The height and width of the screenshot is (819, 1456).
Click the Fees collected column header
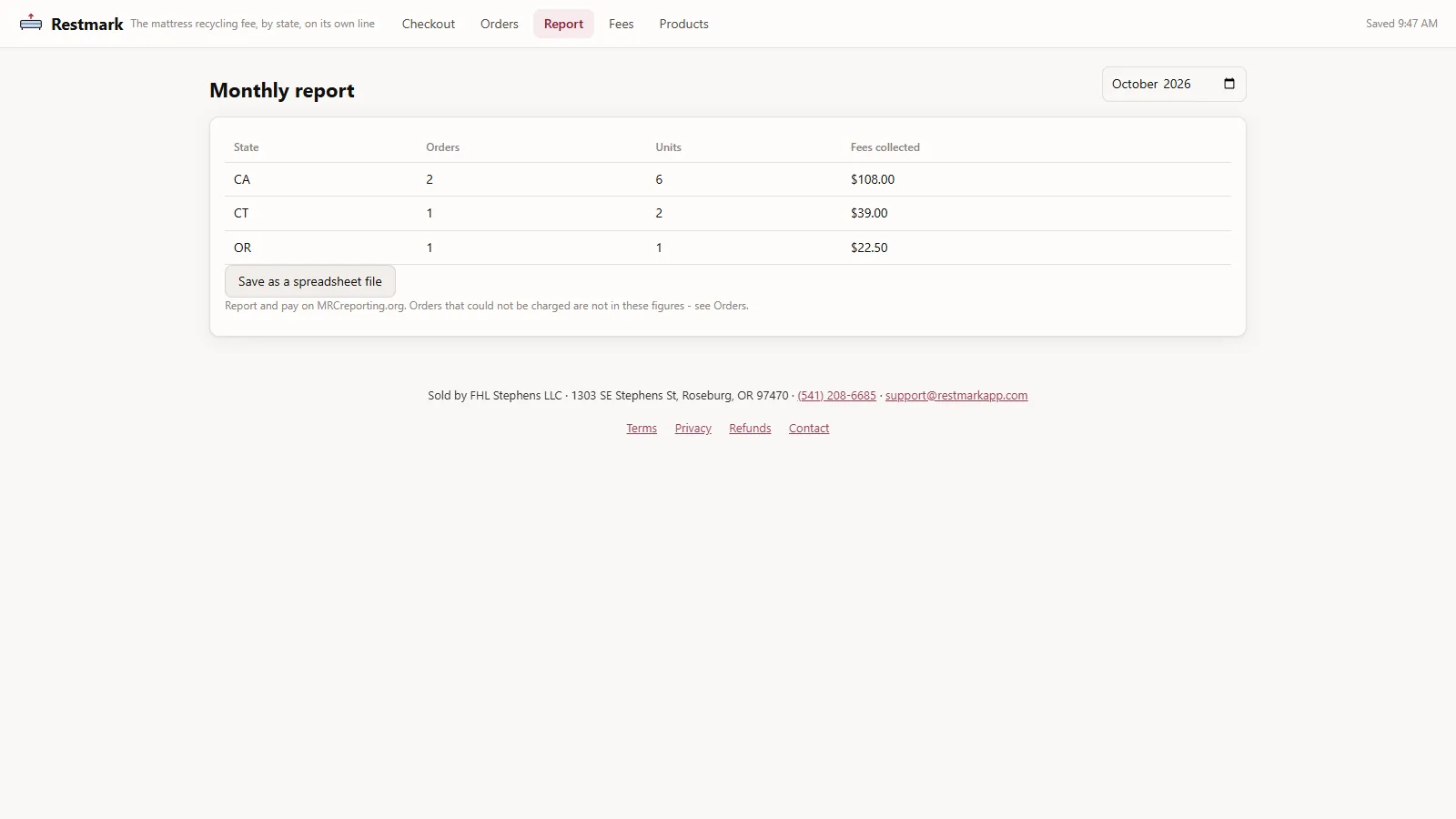click(885, 147)
